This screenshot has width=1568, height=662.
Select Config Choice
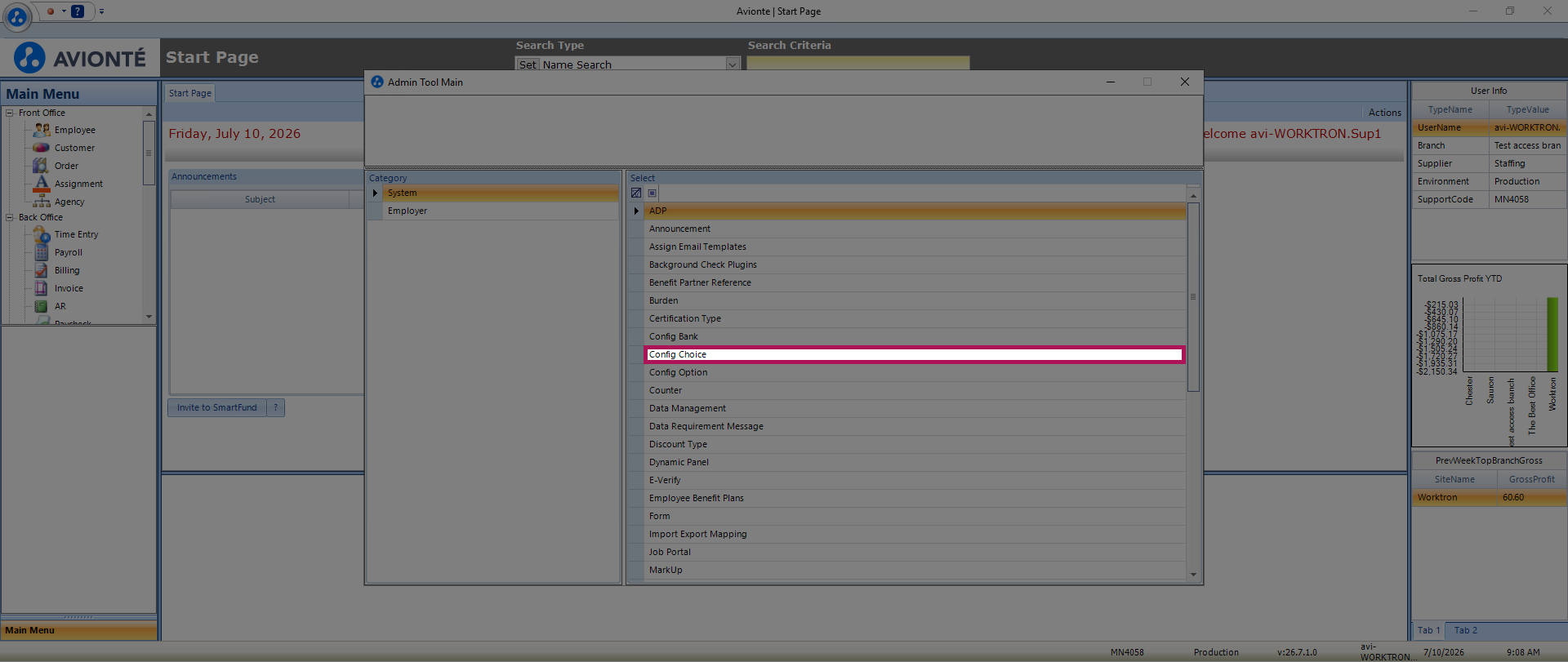(x=915, y=355)
